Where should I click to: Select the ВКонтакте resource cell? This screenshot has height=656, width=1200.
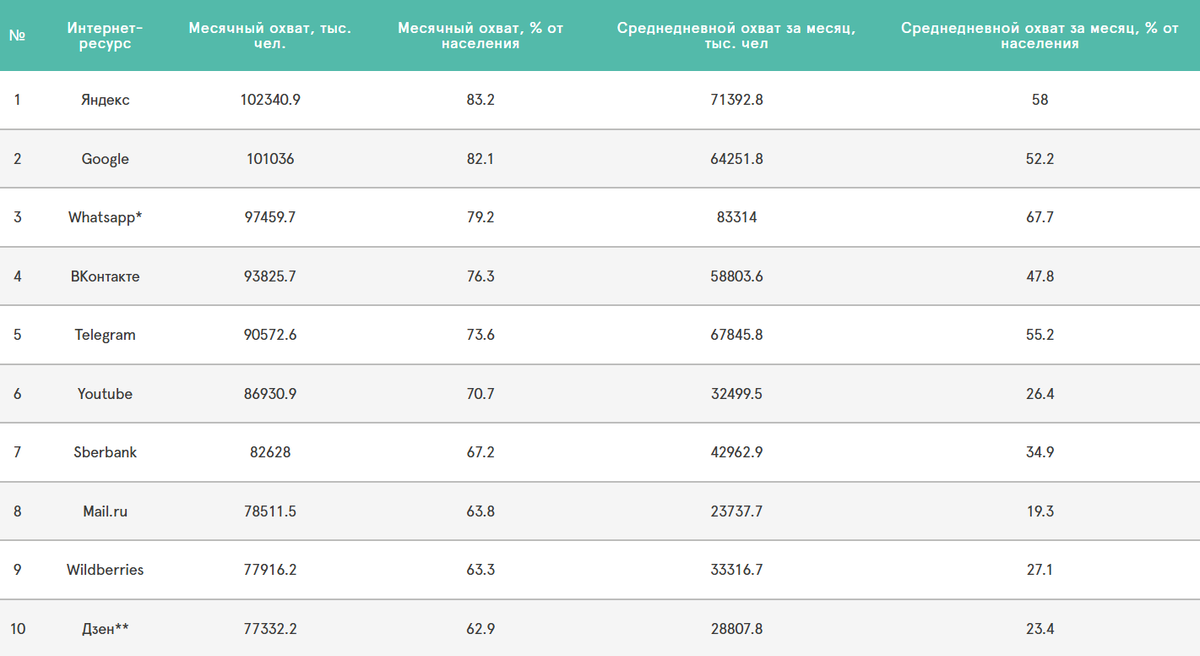[x=105, y=276]
